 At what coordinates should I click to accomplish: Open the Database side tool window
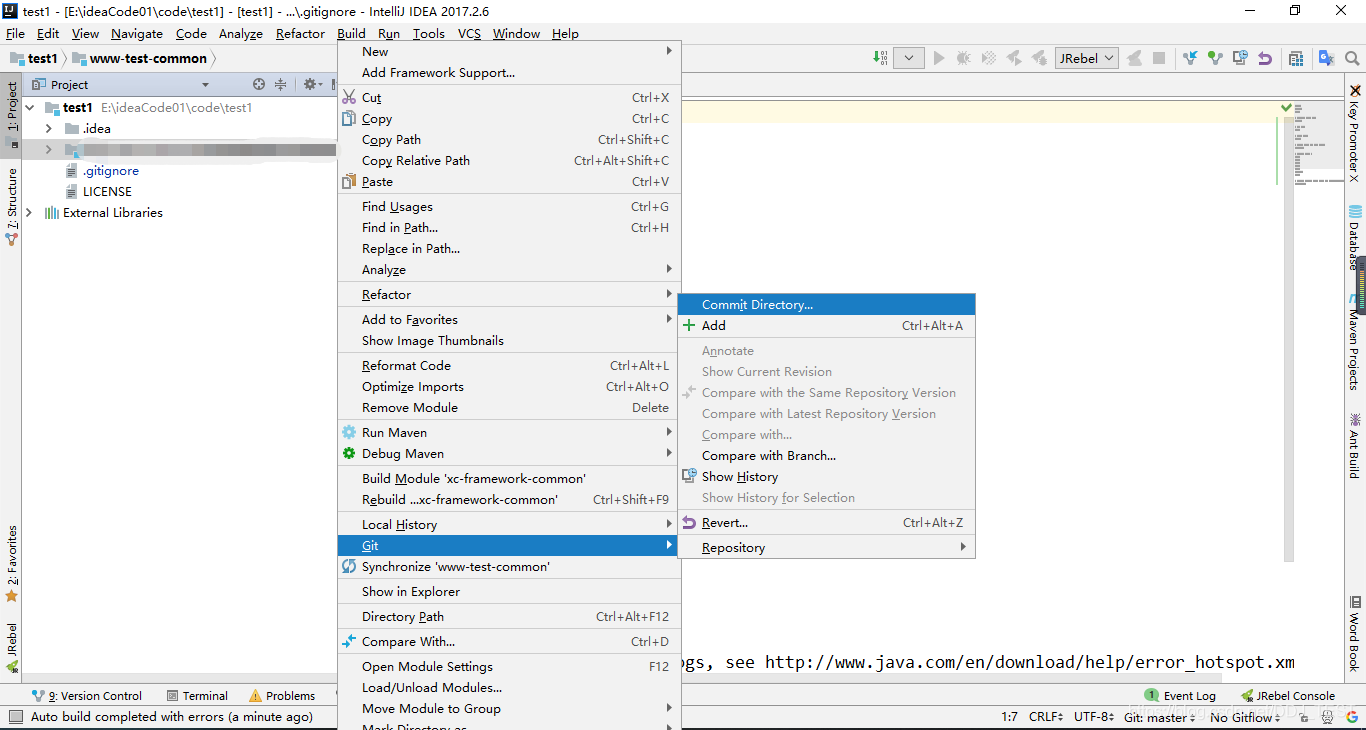click(1355, 238)
